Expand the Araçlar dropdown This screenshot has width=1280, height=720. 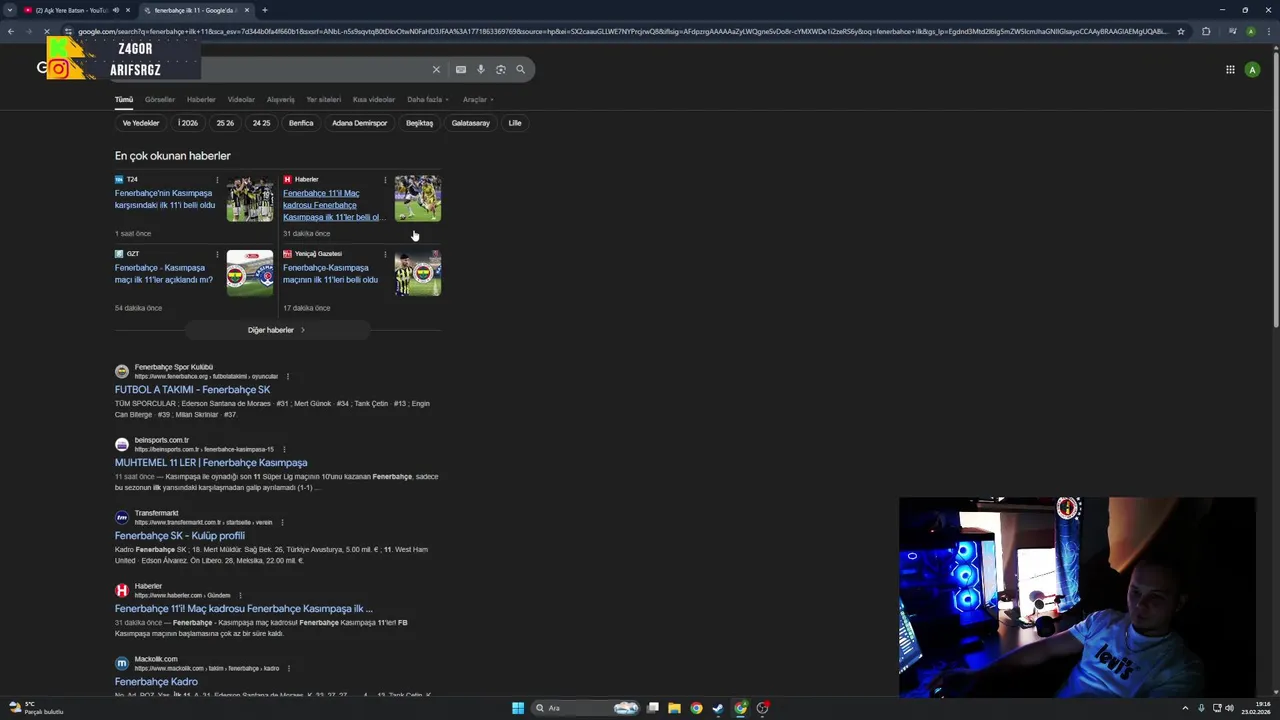click(478, 99)
